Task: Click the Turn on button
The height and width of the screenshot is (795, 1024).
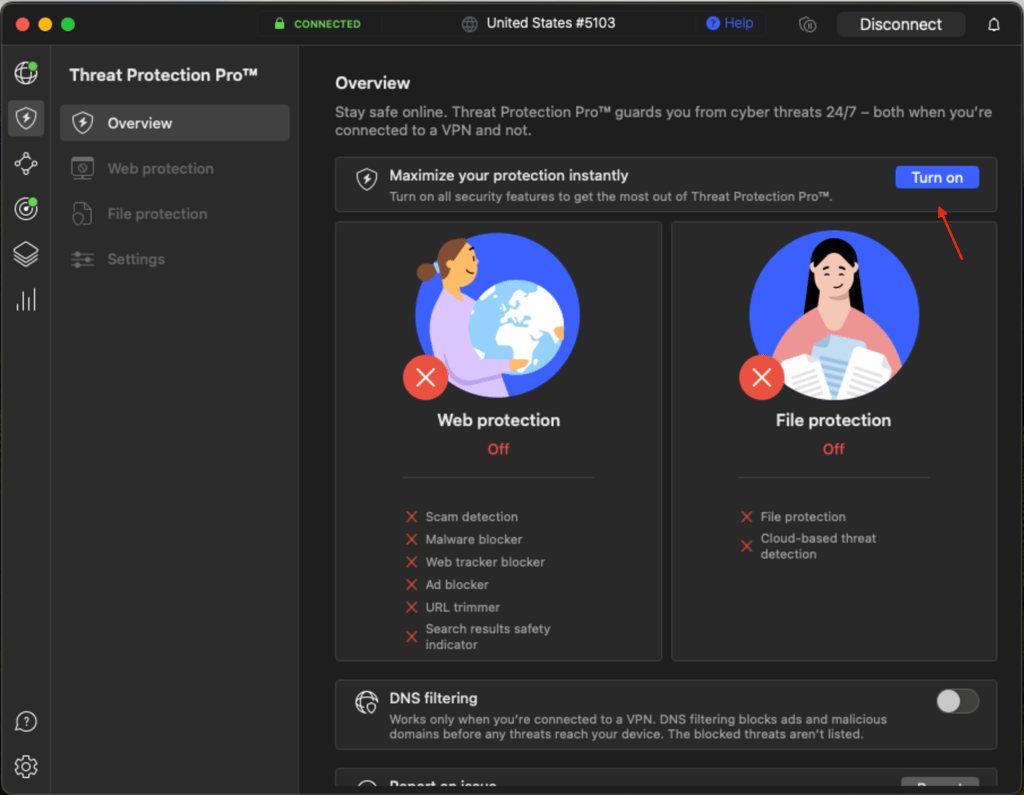Action: (936, 178)
